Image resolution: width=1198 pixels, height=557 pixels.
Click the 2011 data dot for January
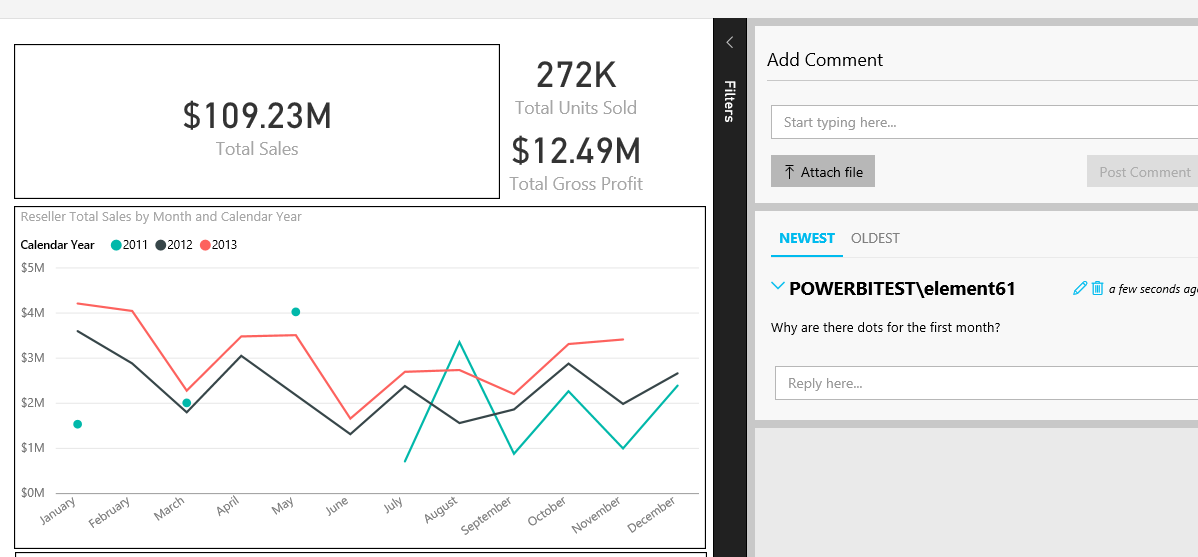pyautogui.click(x=78, y=424)
